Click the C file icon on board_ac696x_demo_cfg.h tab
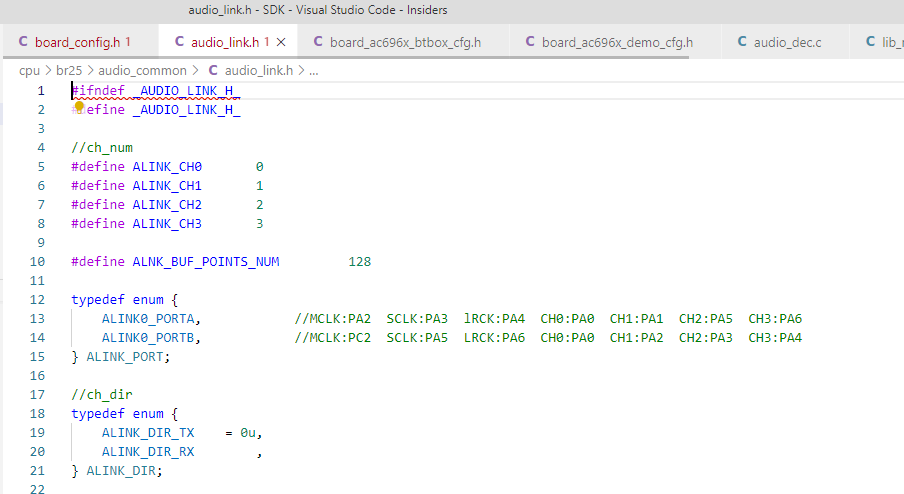This screenshot has height=494, width=904. (530, 42)
